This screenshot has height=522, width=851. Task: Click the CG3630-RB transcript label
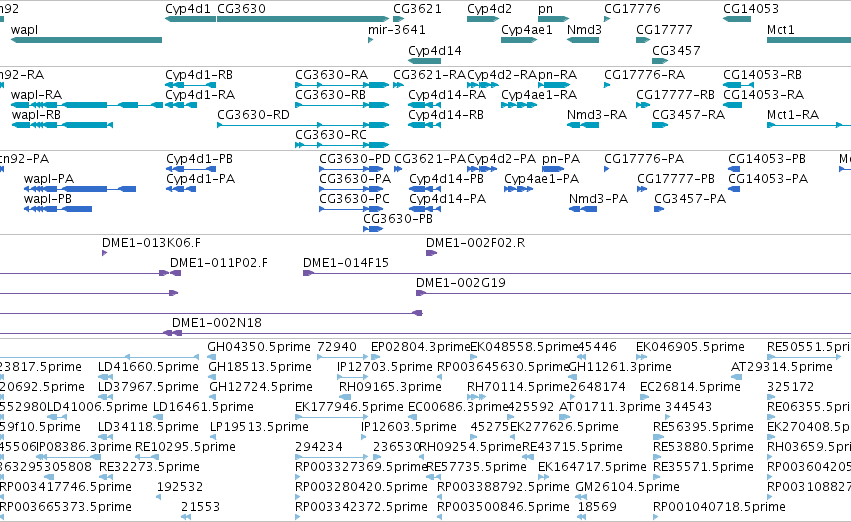(331, 94)
